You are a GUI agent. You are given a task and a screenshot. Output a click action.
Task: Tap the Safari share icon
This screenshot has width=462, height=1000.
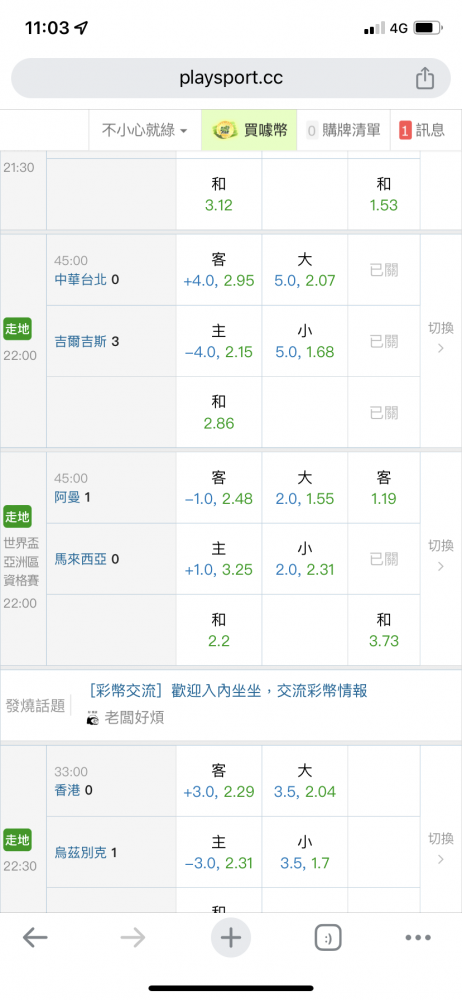tap(424, 78)
